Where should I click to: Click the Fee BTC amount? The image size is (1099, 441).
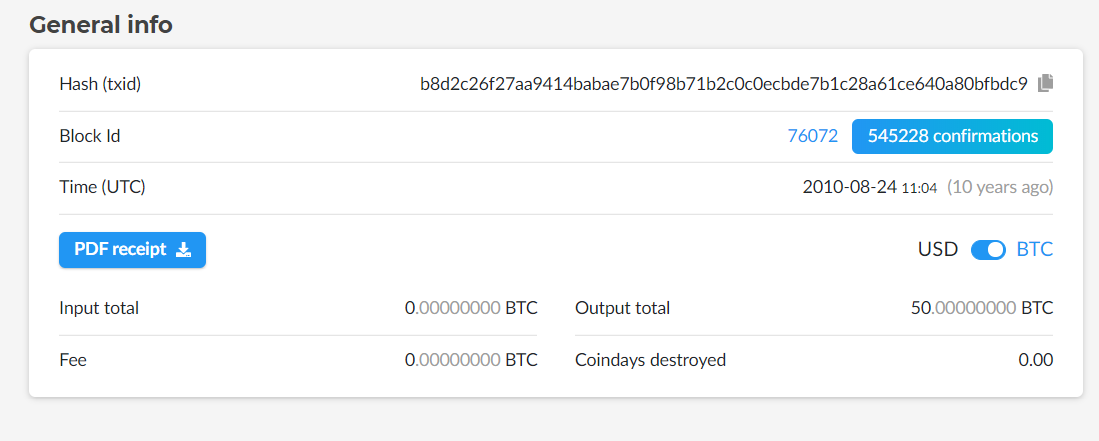pos(471,360)
